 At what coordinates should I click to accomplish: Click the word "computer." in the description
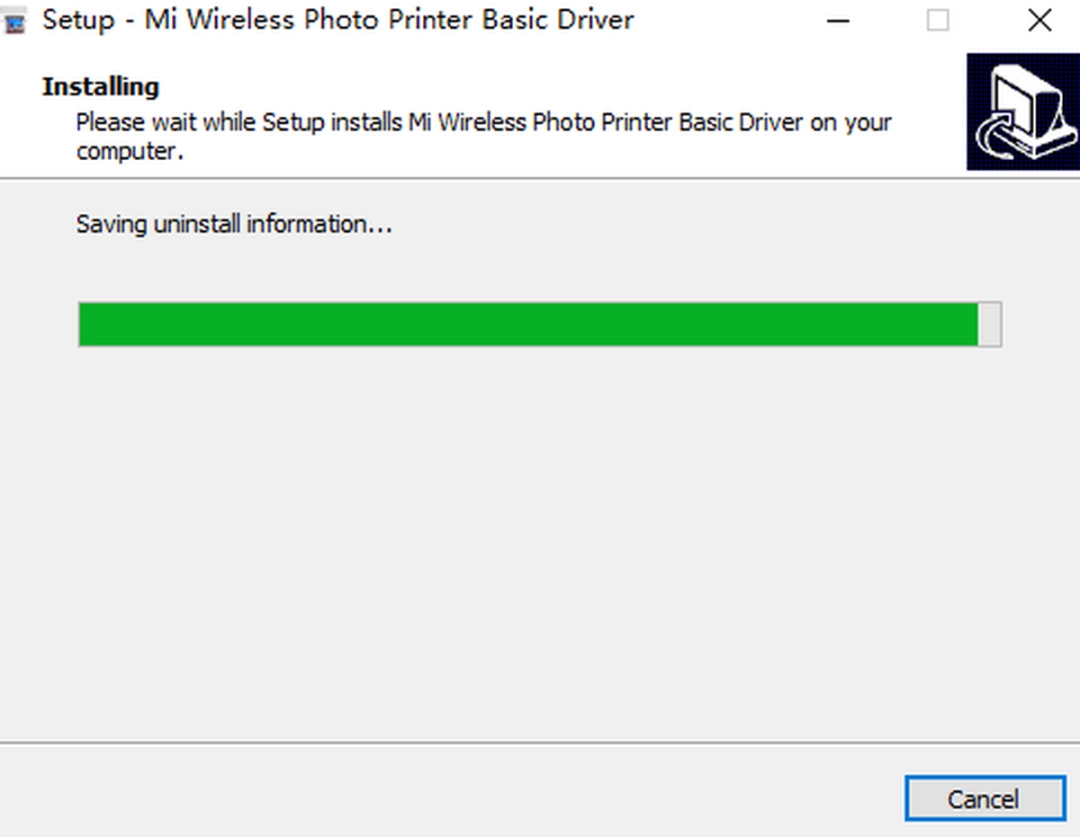click(x=130, y=152)
